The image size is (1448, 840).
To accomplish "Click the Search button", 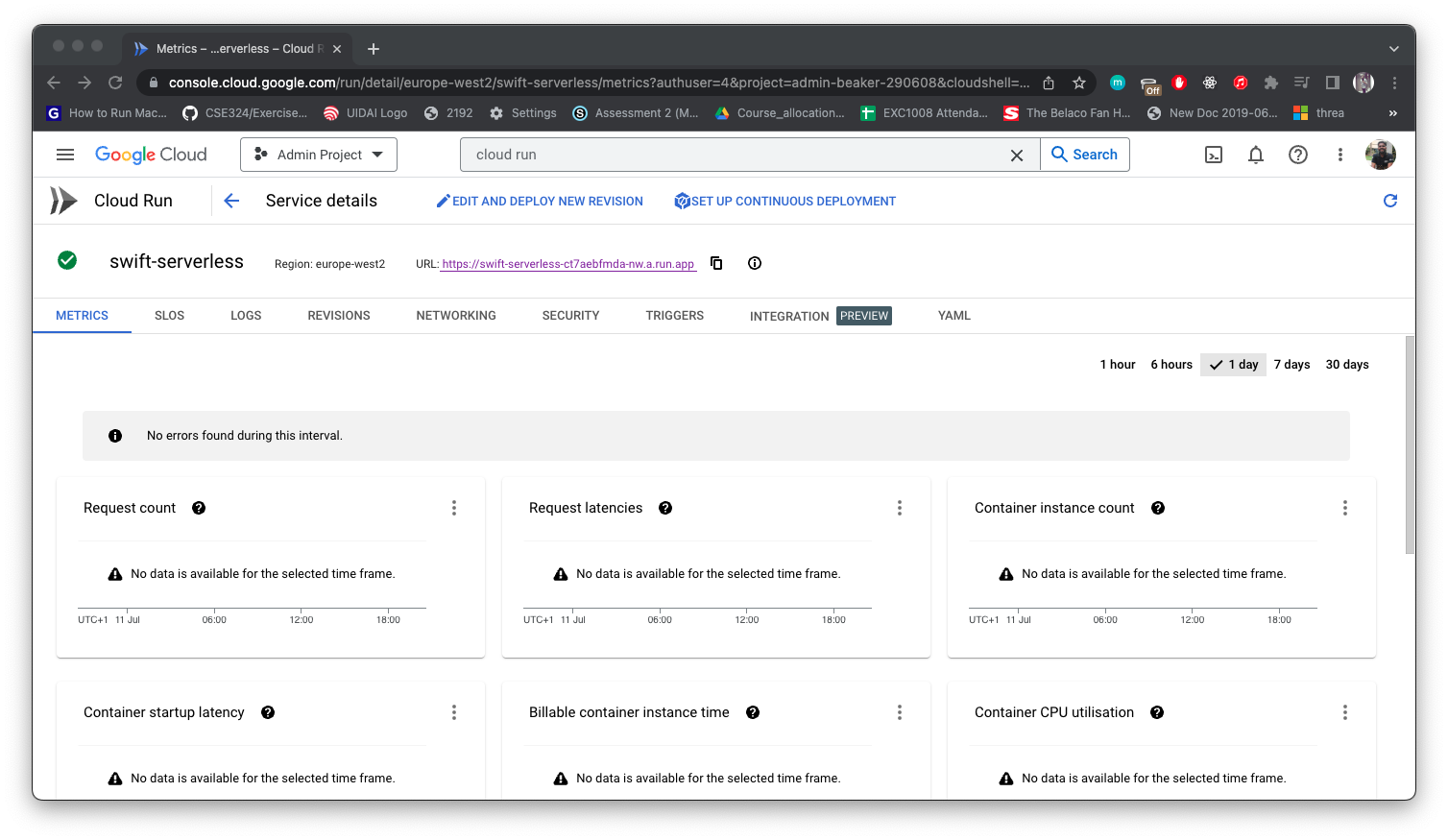I will pyautogui.click(x=1085, y=155).
